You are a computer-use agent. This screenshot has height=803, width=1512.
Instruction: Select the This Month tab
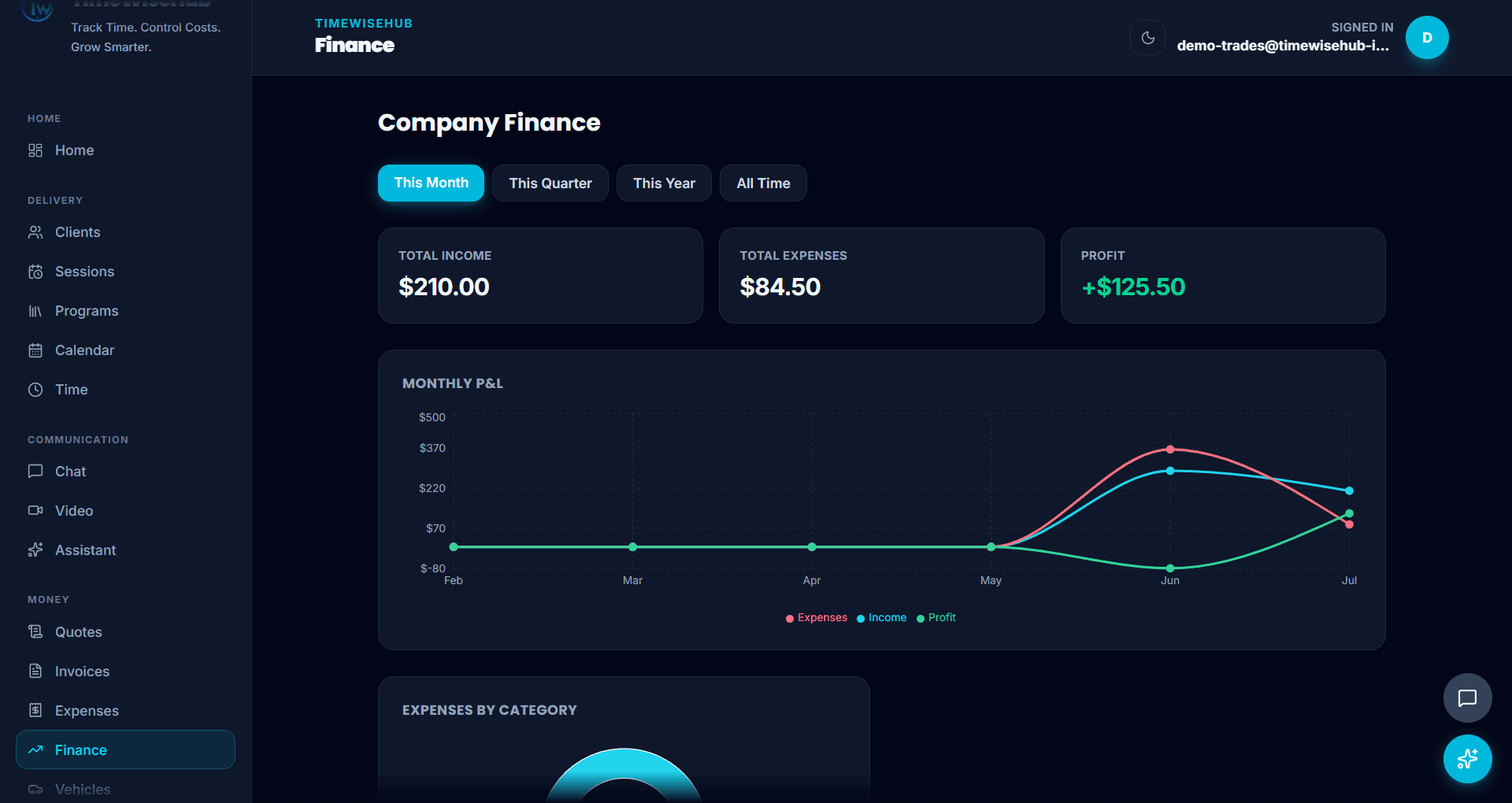431,183
